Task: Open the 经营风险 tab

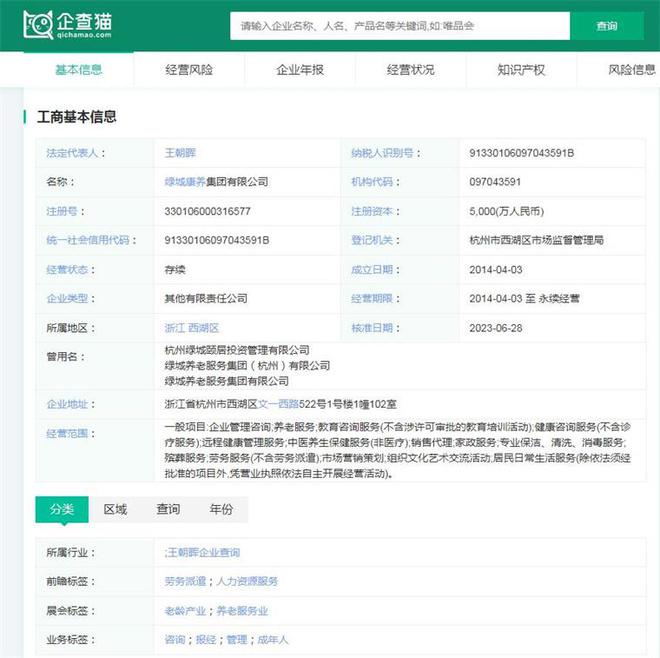Action: pyautogui.click(x=189, y=69)
